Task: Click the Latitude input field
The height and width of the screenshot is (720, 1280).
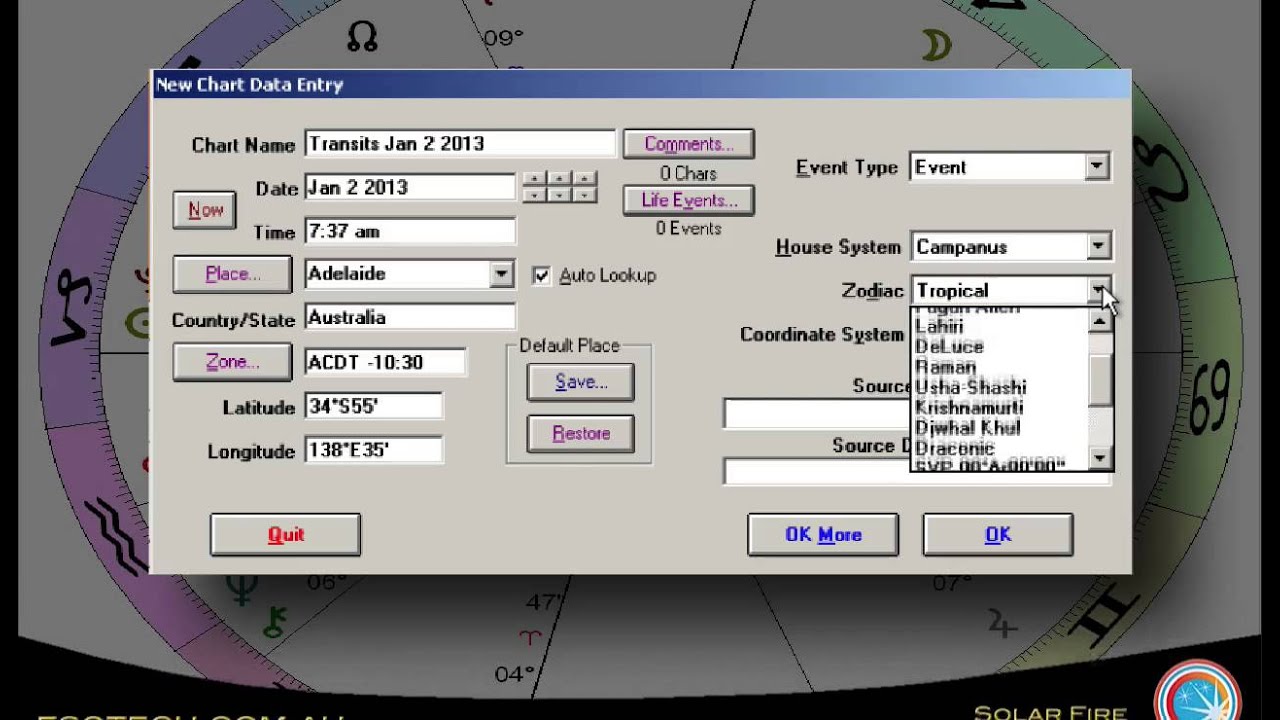Action: (x=373, y=407)
